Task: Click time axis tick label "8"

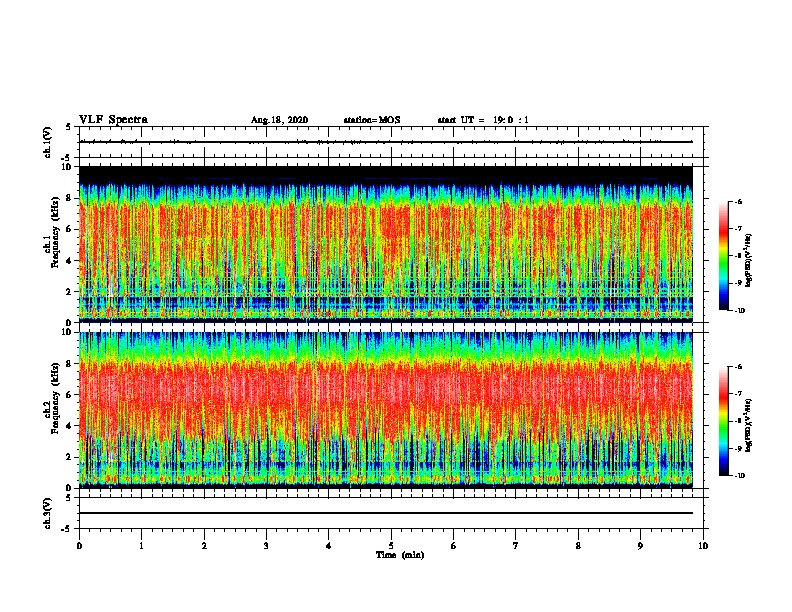Action: [578, 546]
